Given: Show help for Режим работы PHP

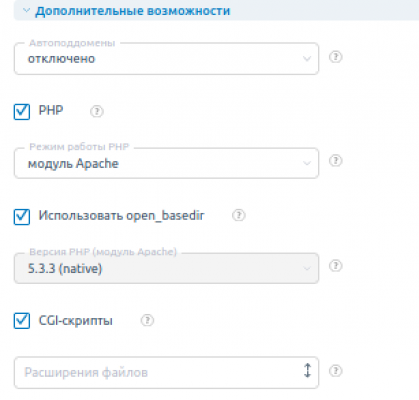Looking at the screenshot, I should pos(335,161).
